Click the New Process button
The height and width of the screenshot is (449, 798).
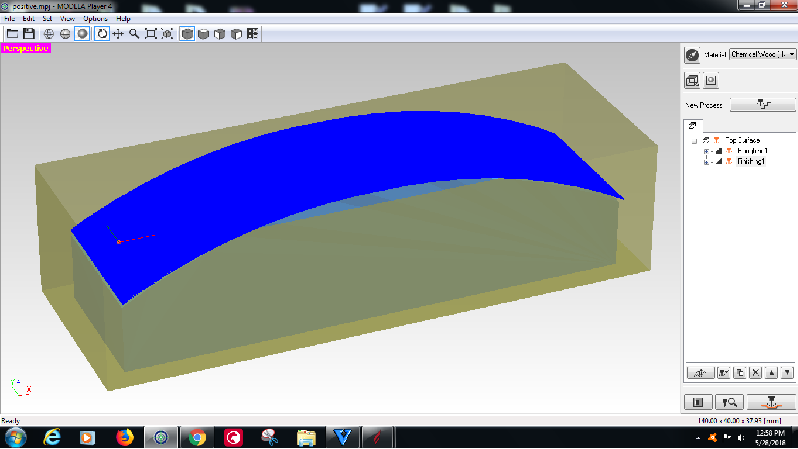pos(762,104)
